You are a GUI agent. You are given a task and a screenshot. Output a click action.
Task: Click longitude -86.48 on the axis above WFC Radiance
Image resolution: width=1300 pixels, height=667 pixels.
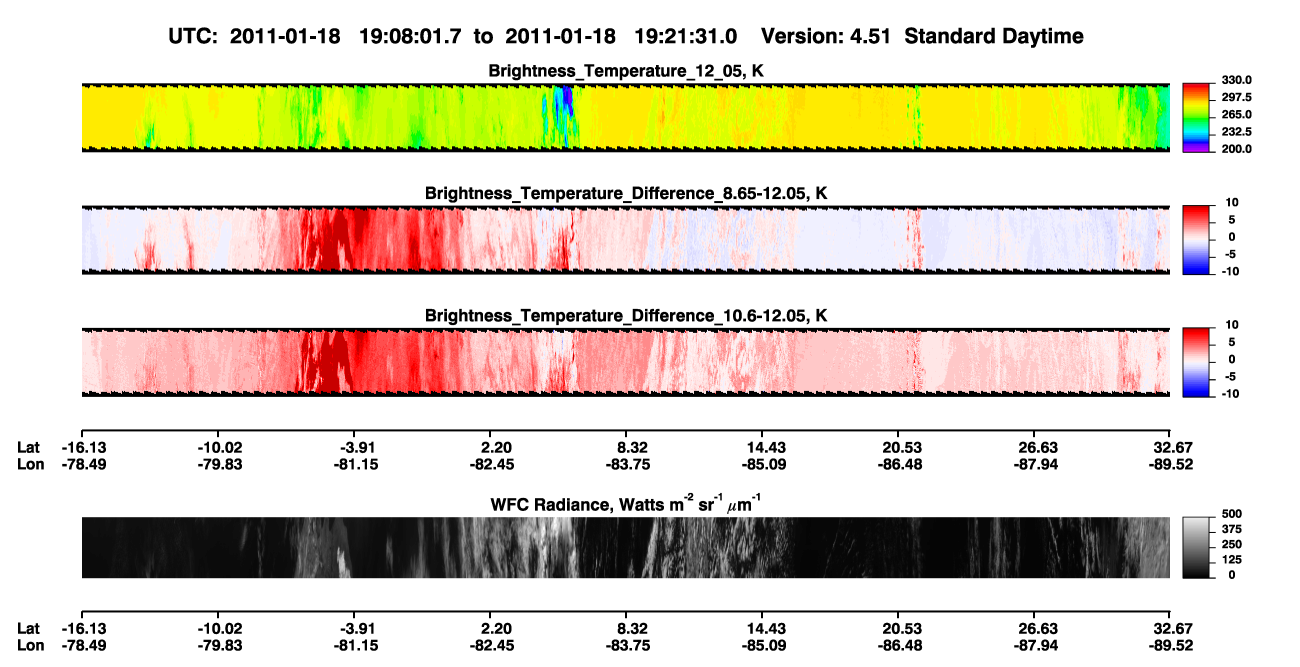pos(900,464)
